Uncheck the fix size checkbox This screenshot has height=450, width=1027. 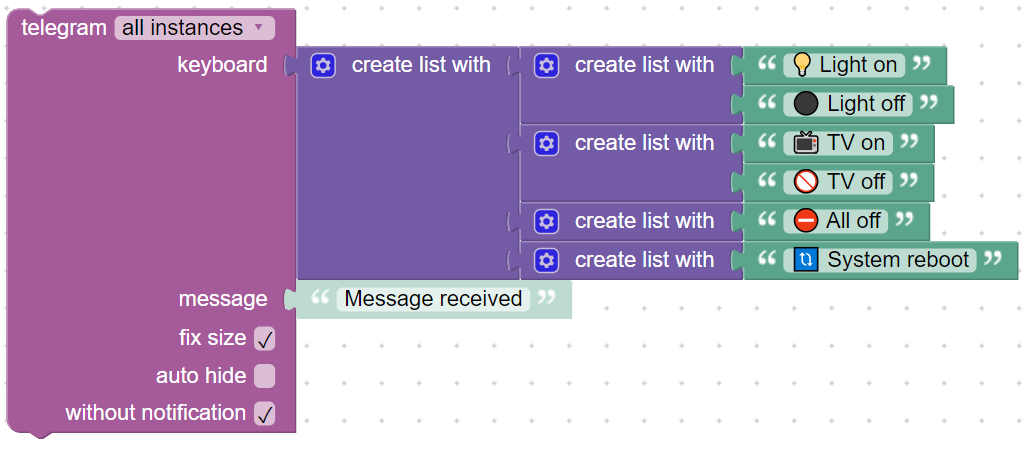264,339
